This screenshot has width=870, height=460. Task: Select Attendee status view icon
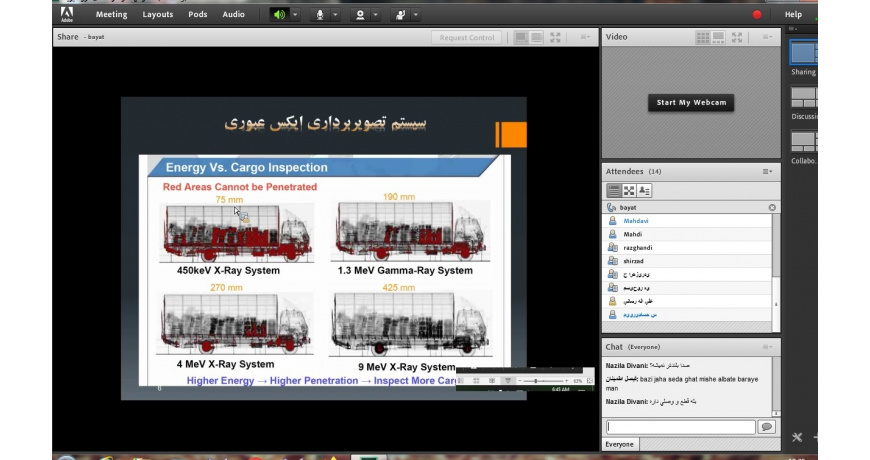[x=644, y=191]
